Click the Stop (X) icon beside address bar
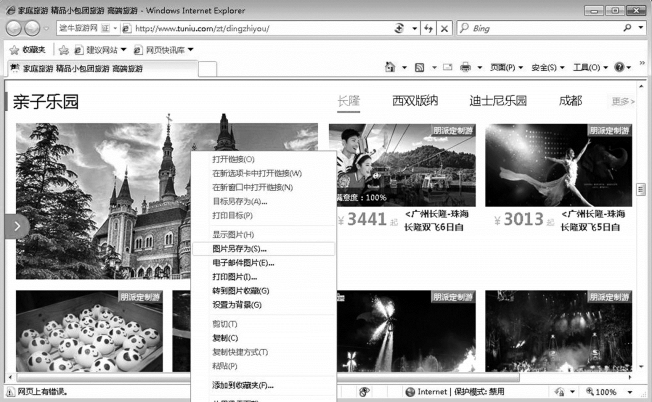652x402 pixels. pyautogui.click(x=444, y=28)
